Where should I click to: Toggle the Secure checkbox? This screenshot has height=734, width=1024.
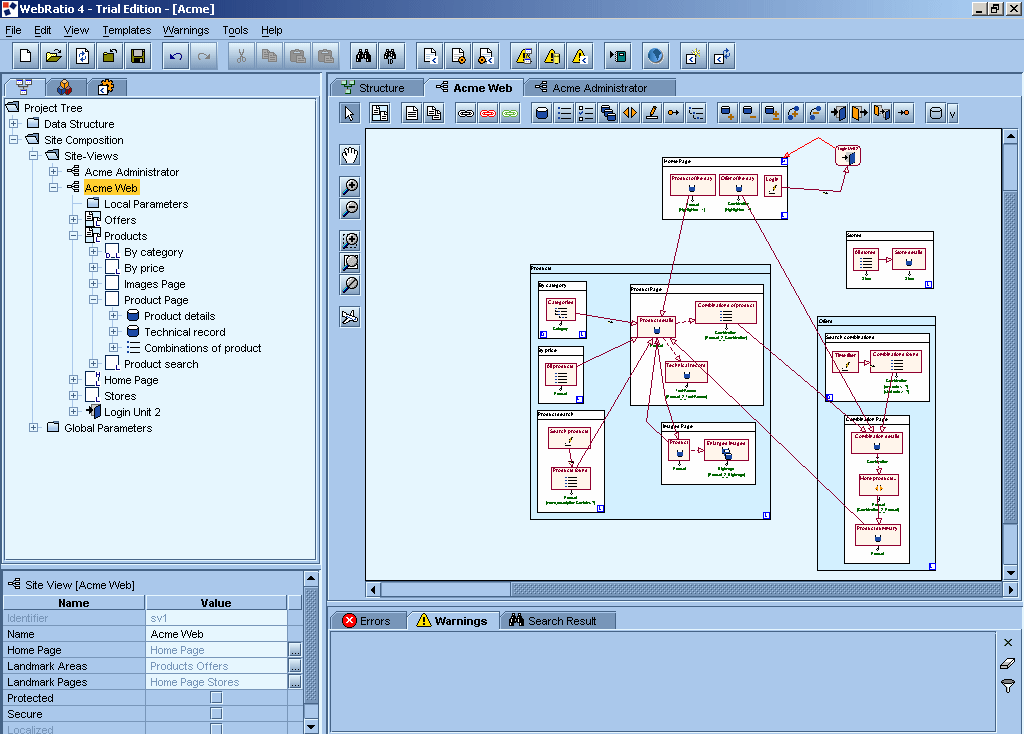point(216,714)
